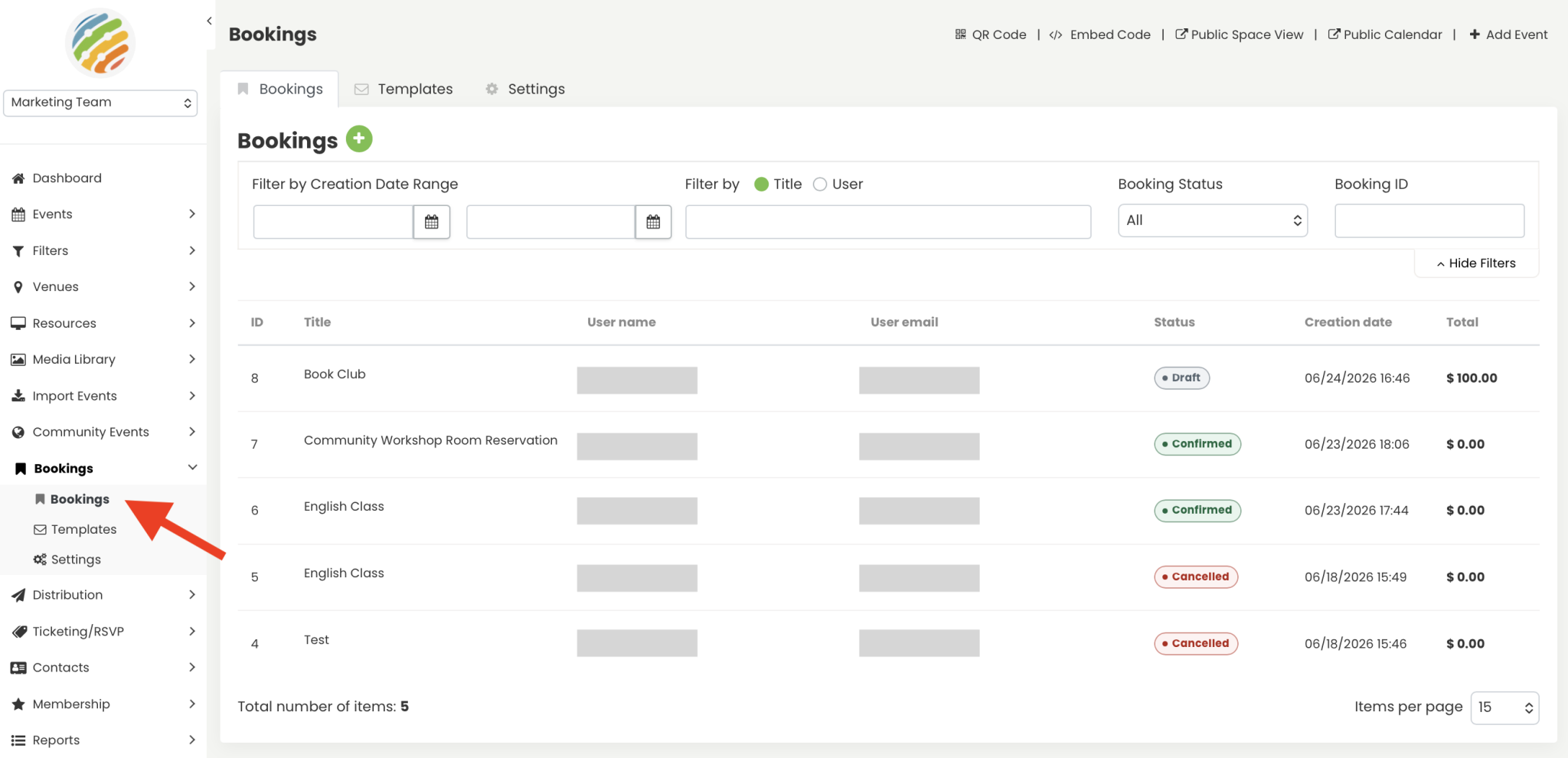Click the Public Calendar external link icon

1334,34
